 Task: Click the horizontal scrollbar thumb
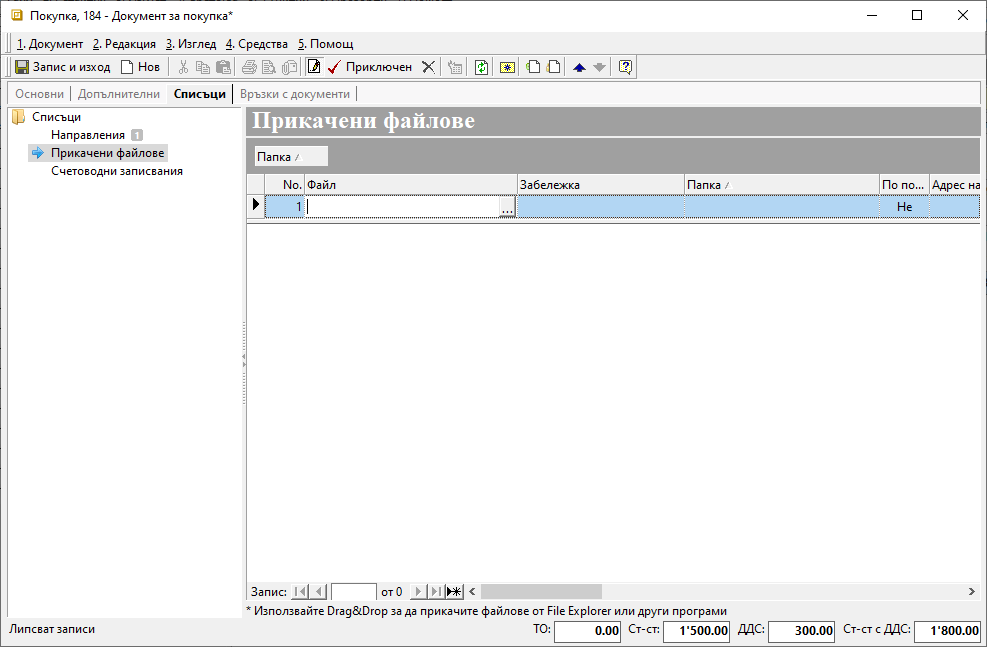point(540,592)
